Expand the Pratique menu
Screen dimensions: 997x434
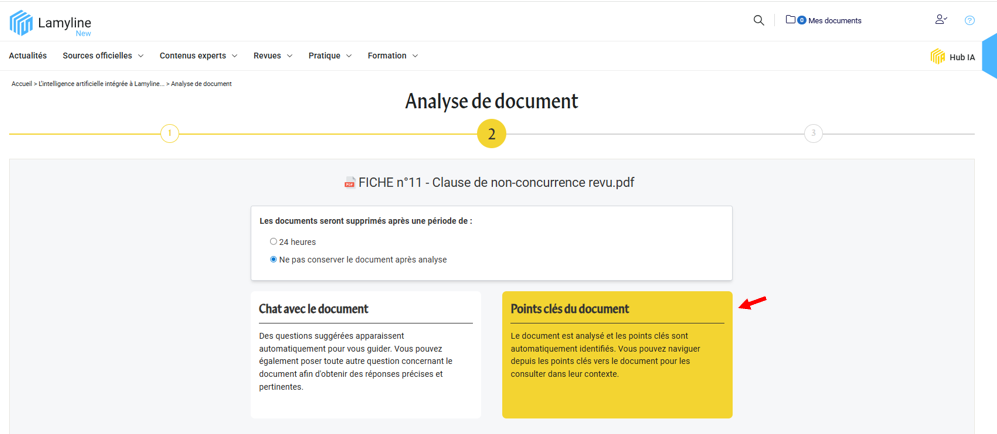(x=330, y=56)
